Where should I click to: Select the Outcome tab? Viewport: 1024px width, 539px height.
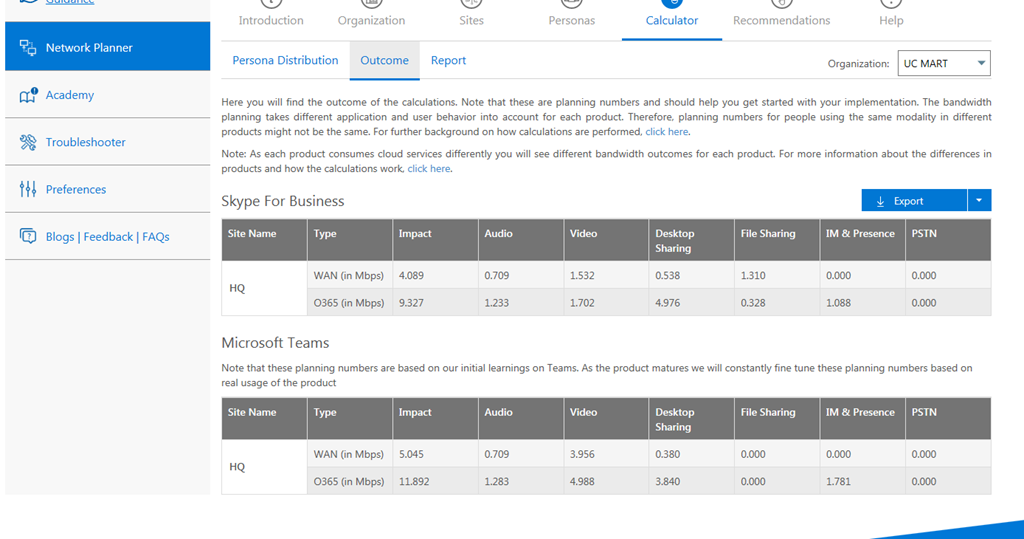coord(384,60)
